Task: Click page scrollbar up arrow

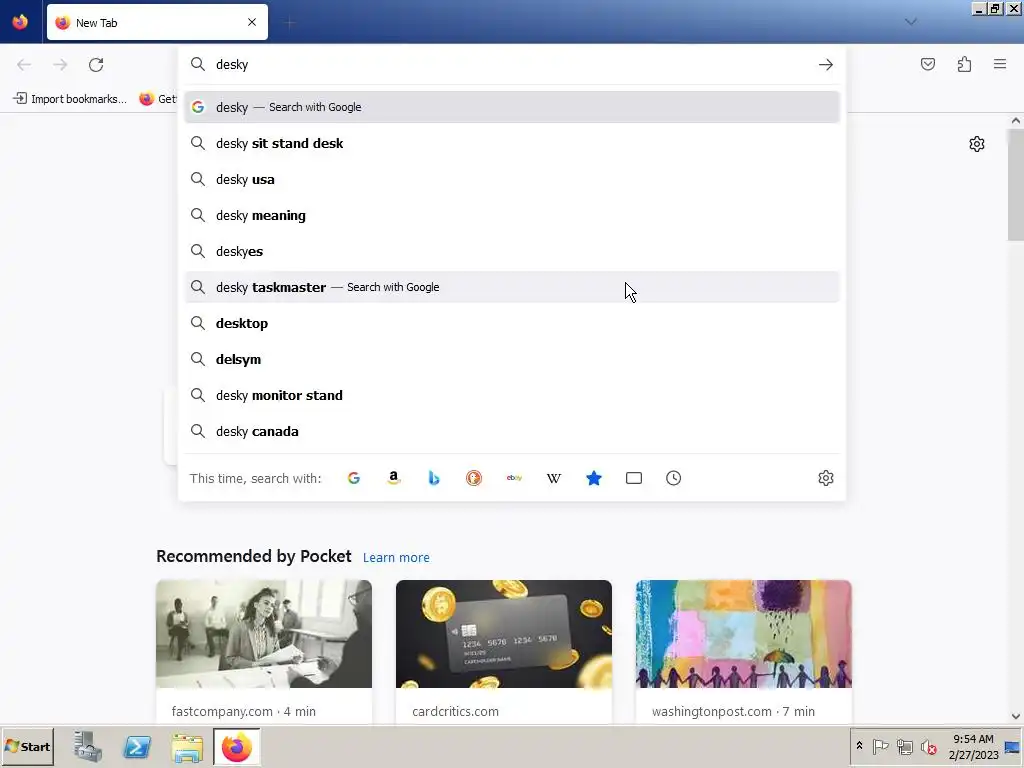Action: [x=1016, y=121]
